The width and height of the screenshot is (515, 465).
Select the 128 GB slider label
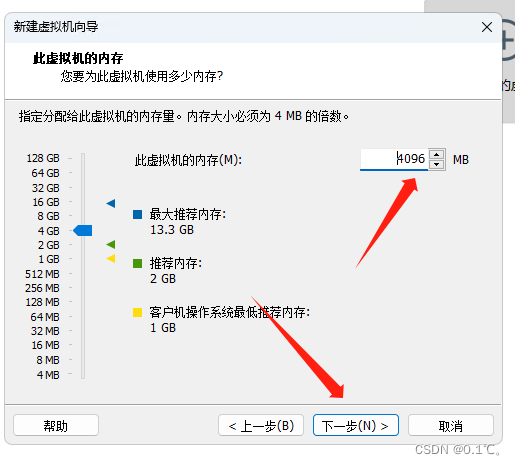pyautogui.click(x=43, y=158)
